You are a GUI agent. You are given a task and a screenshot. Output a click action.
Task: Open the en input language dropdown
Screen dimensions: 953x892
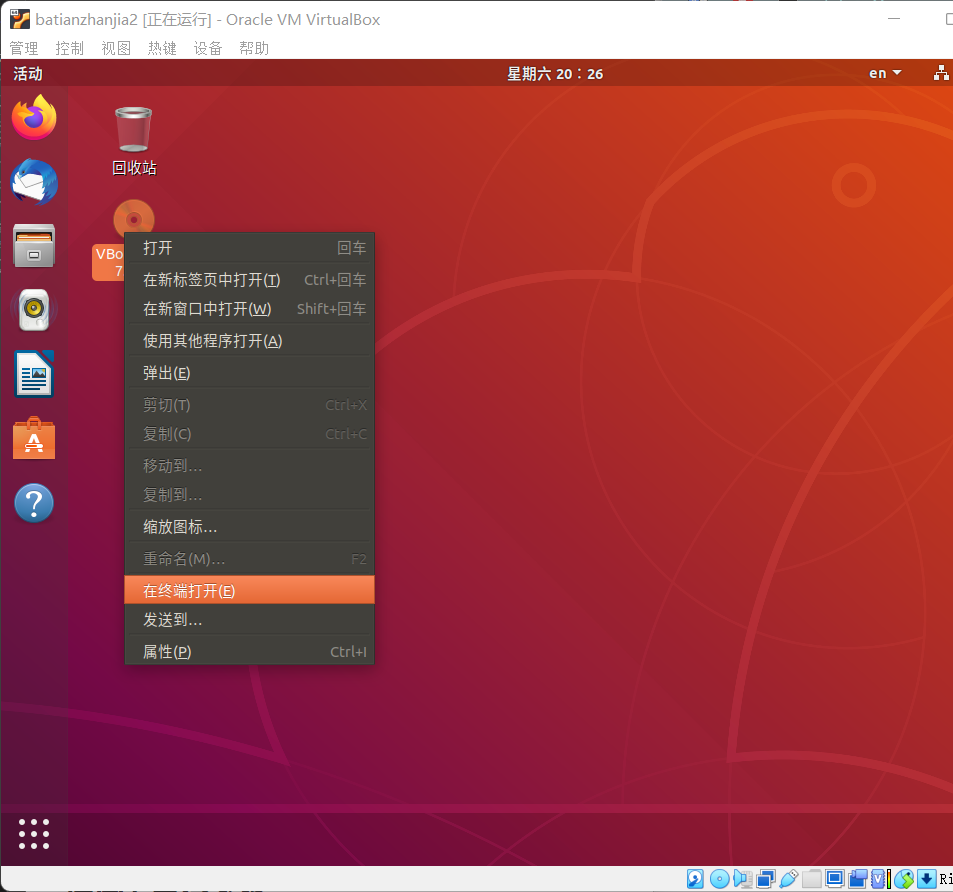(885, 74)
